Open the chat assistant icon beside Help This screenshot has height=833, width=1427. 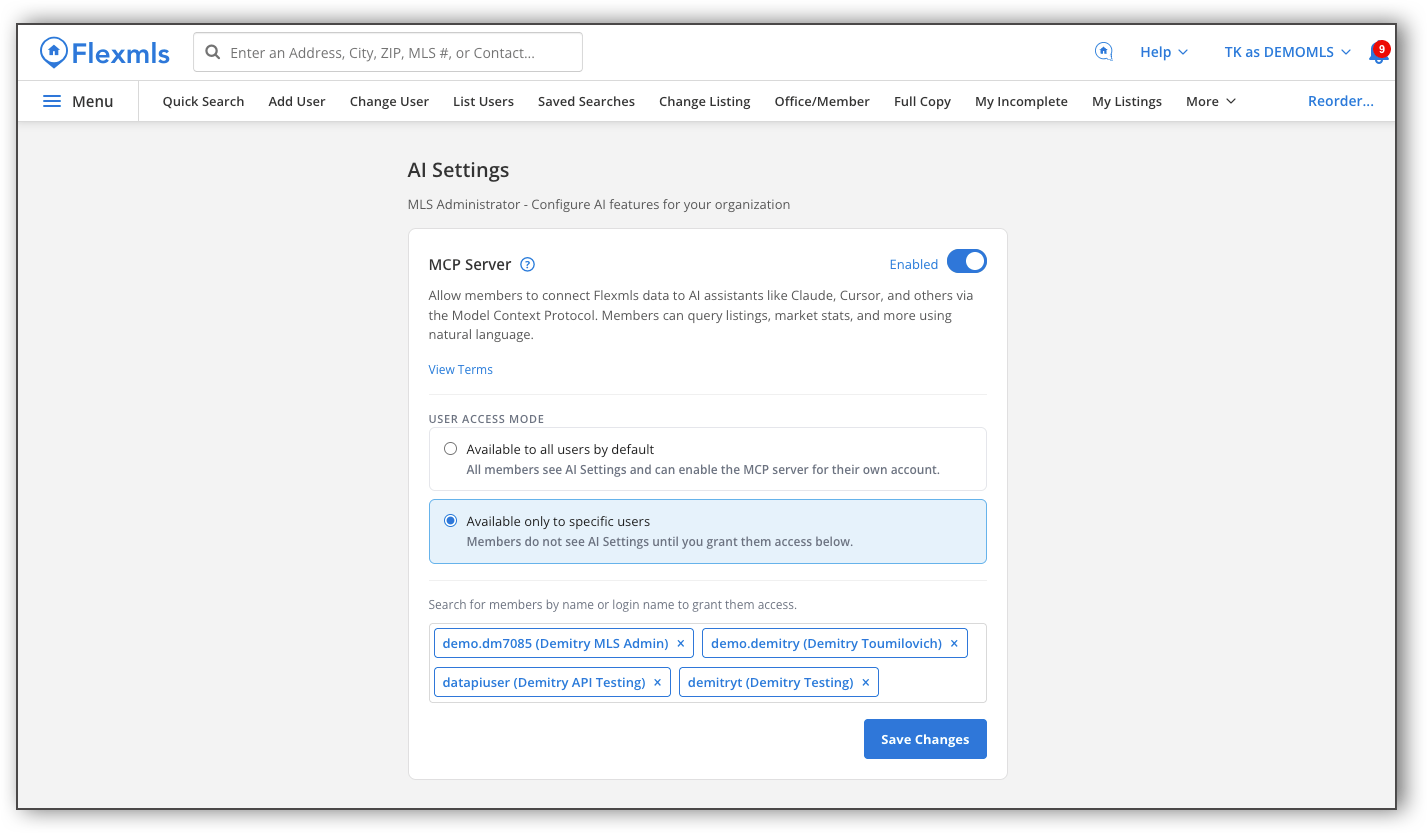[x=1103, y=52]
